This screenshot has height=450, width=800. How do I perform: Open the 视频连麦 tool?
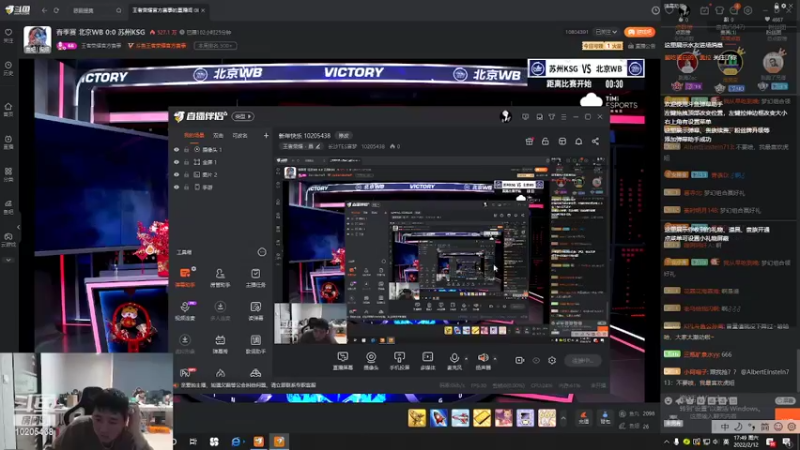185,311
